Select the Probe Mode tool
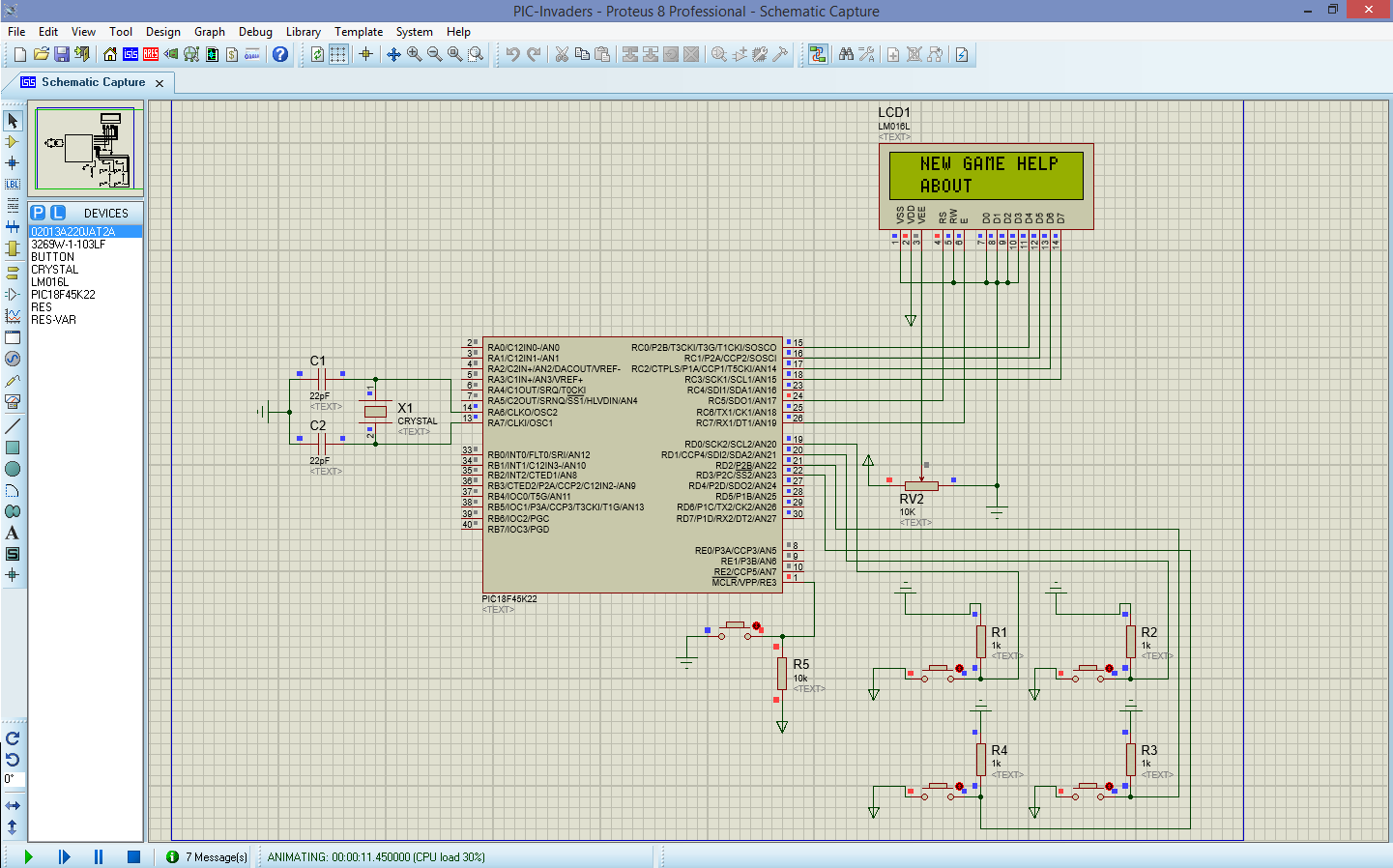Viewport: 1393px width, 868px height. pos(13,380)
